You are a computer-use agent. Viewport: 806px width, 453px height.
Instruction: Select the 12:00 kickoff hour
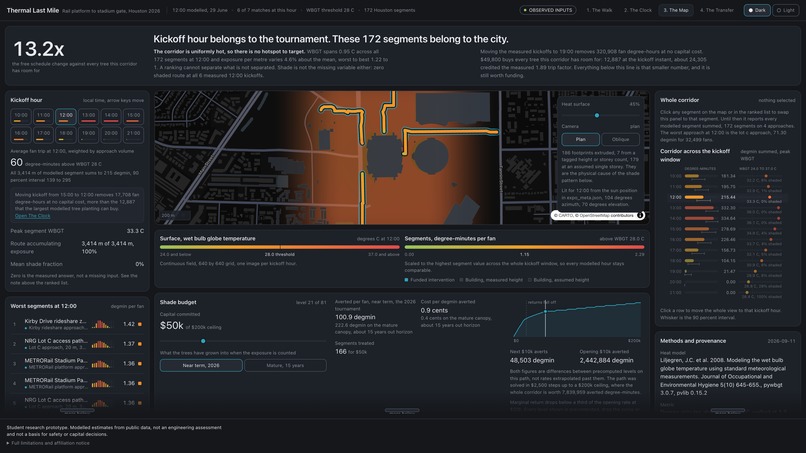coord(66,117)
